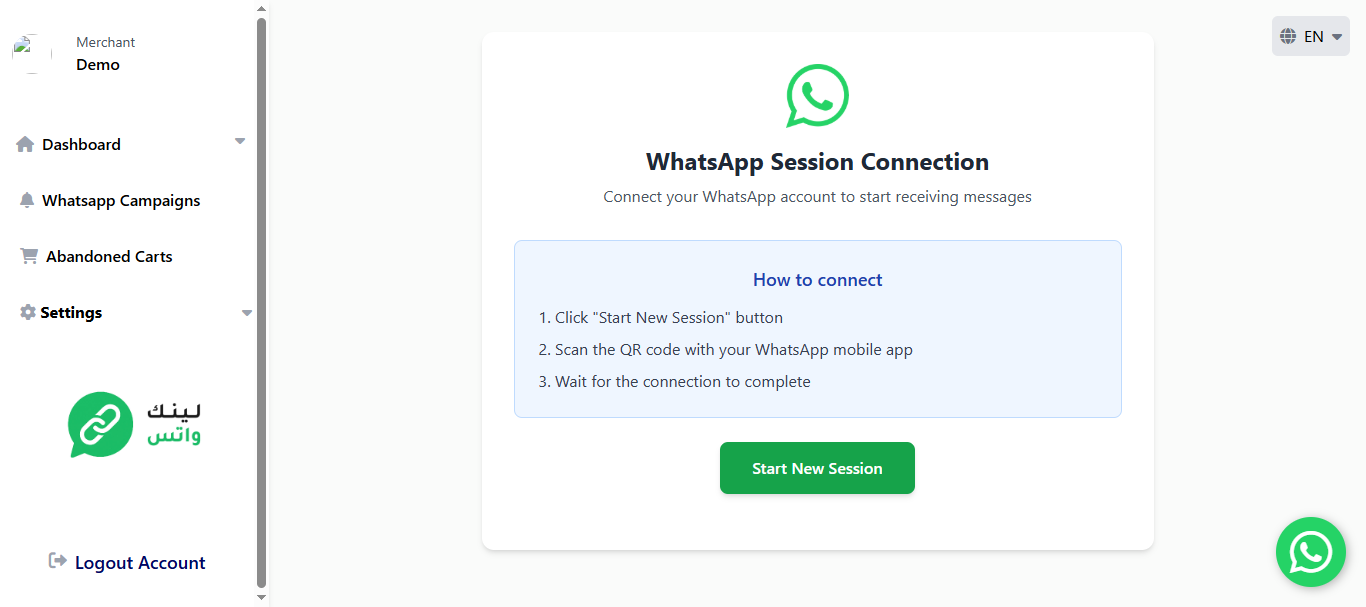
Task: Click the Whatsapp Campaigns bell icon
Action: pos(27,200)
